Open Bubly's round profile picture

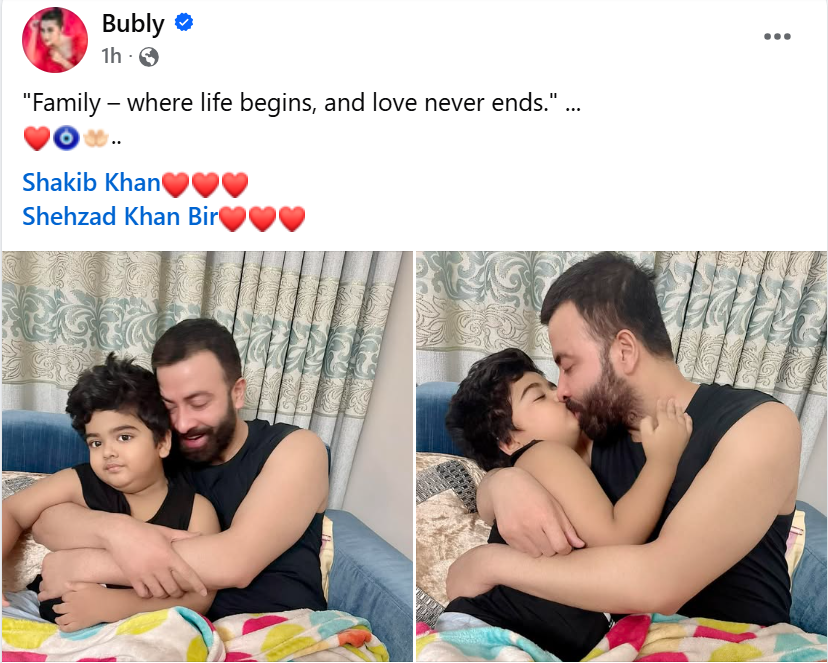click(x=54, y=40)
